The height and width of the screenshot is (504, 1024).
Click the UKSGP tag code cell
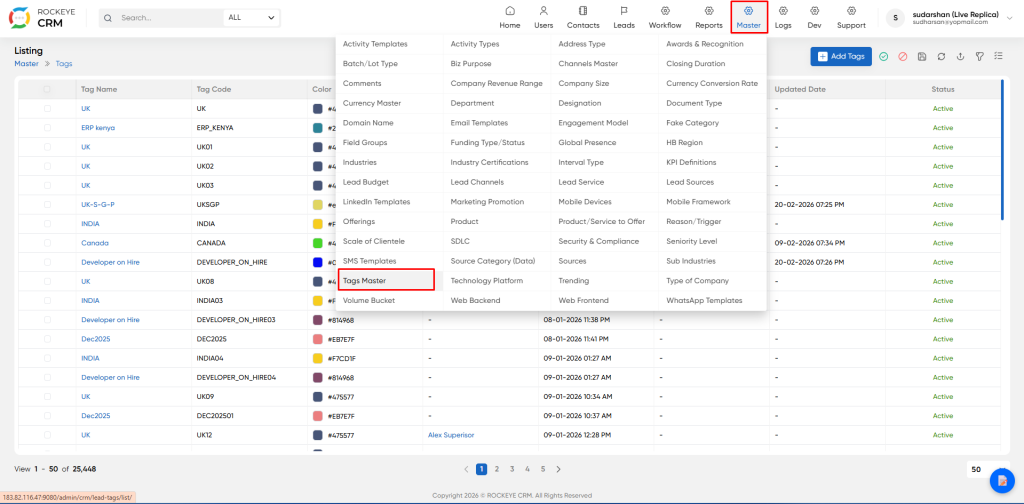(208, 204)
